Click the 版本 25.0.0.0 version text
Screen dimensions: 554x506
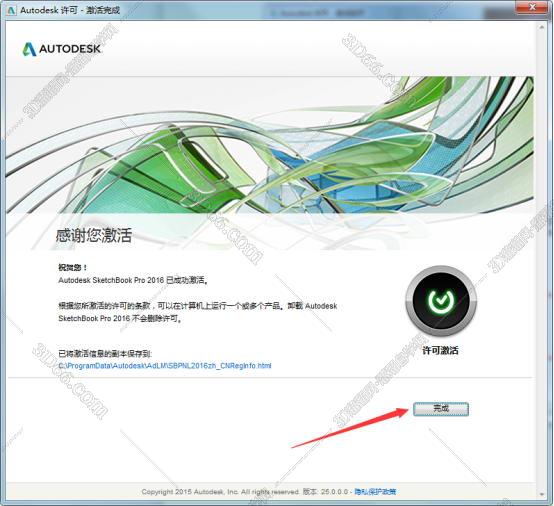(x=325, y=492)
